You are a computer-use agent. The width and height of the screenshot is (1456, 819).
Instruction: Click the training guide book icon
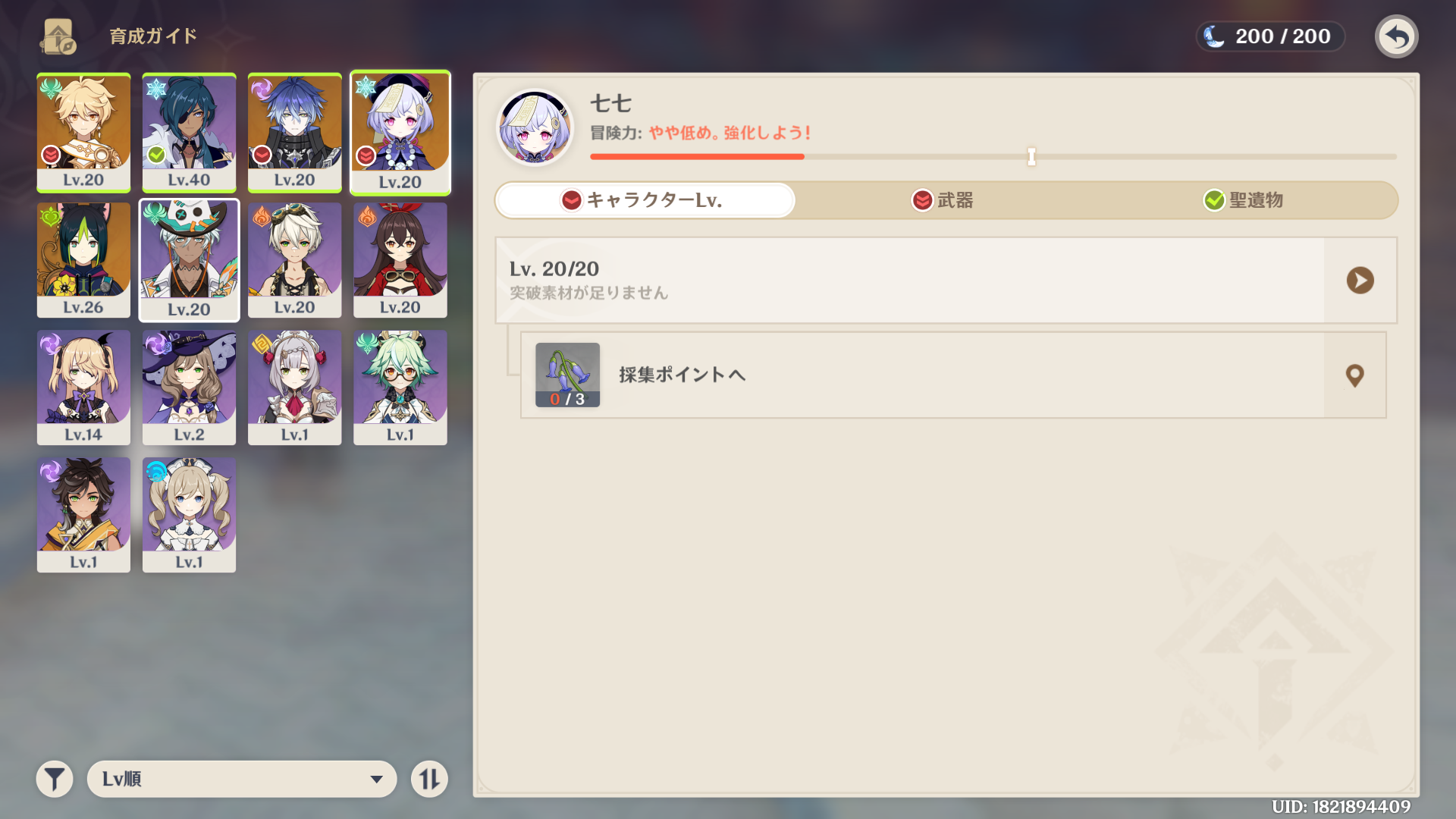click(x=58, y=36)
